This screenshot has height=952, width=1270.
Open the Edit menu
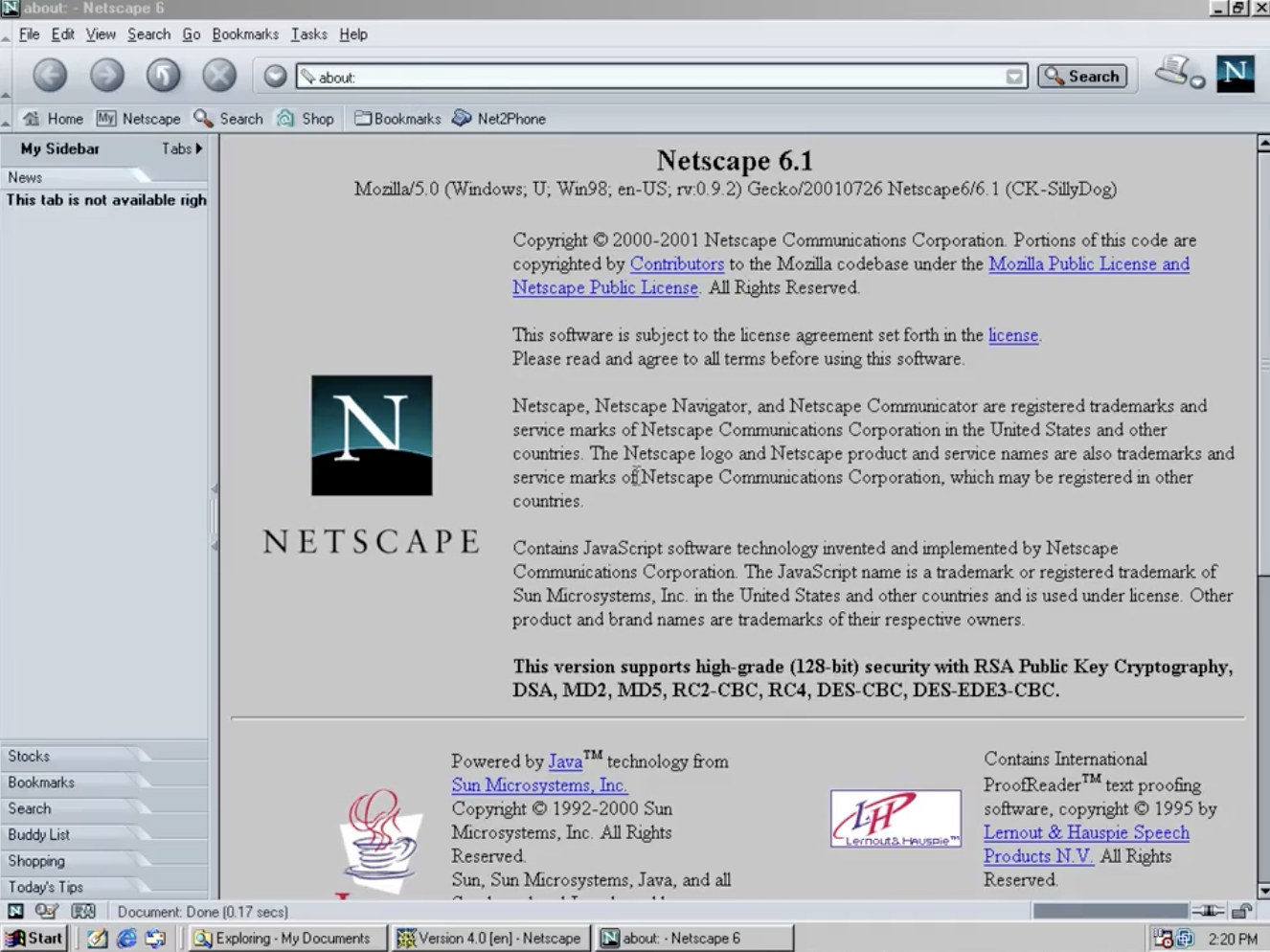pos(63,34)
